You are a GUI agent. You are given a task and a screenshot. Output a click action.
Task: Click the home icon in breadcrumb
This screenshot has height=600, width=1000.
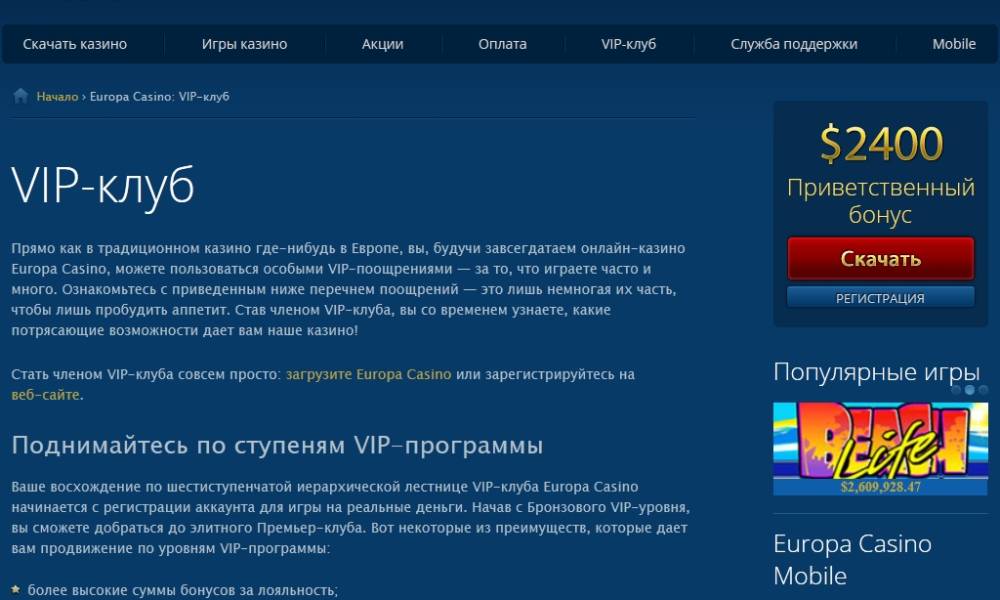click(20, 96)
